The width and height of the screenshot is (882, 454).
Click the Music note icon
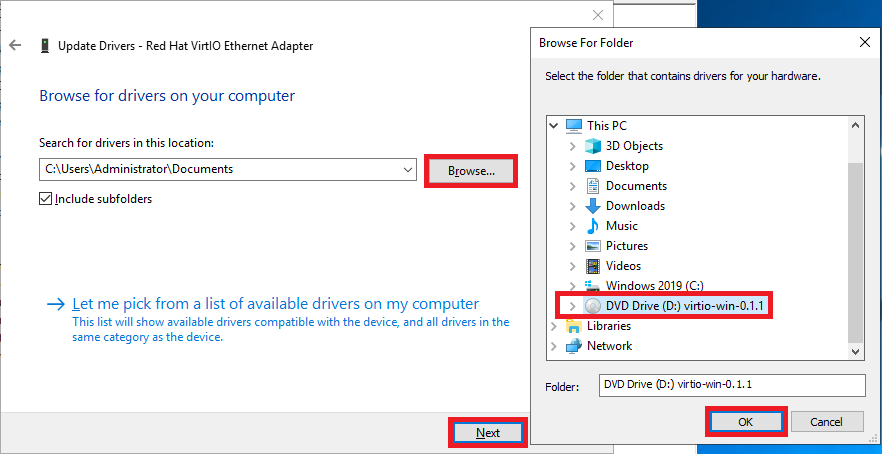pos(593,226)
